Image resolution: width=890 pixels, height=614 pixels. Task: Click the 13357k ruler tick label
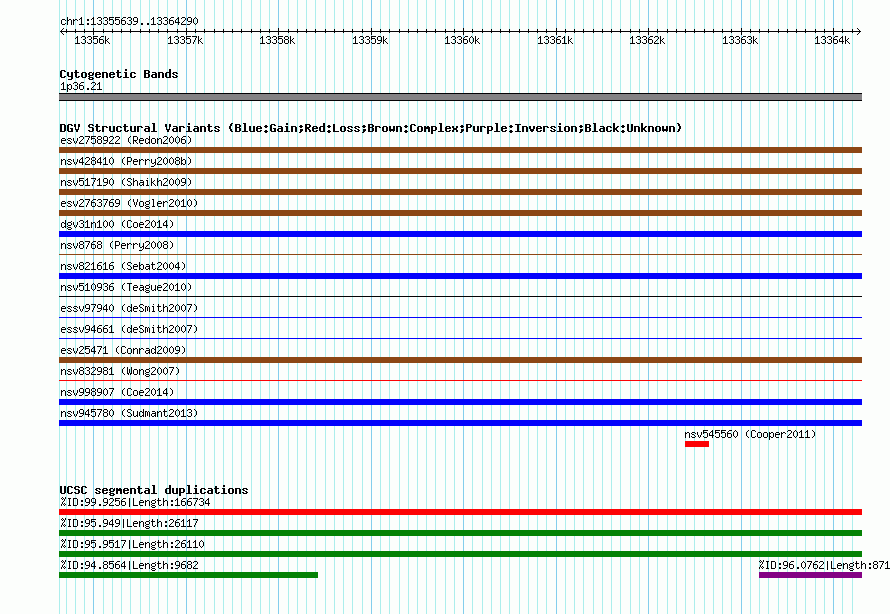point(184,40)
